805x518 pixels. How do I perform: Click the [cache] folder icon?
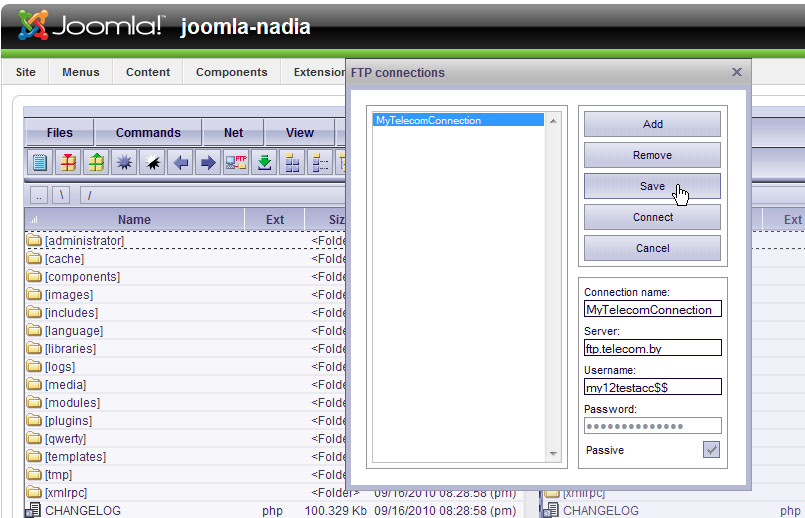click(x=34, y=258)
